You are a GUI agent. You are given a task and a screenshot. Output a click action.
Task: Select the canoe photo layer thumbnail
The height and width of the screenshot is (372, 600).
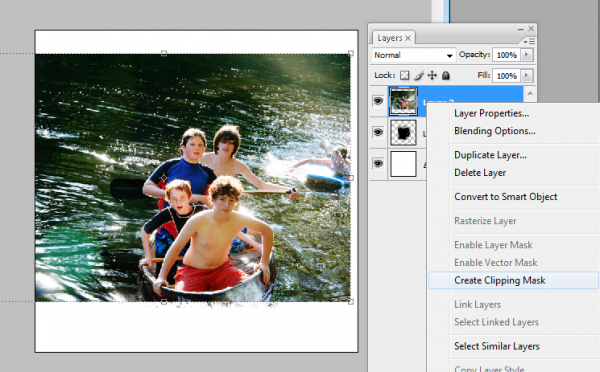pyautogui.click(x=403, y=101)
